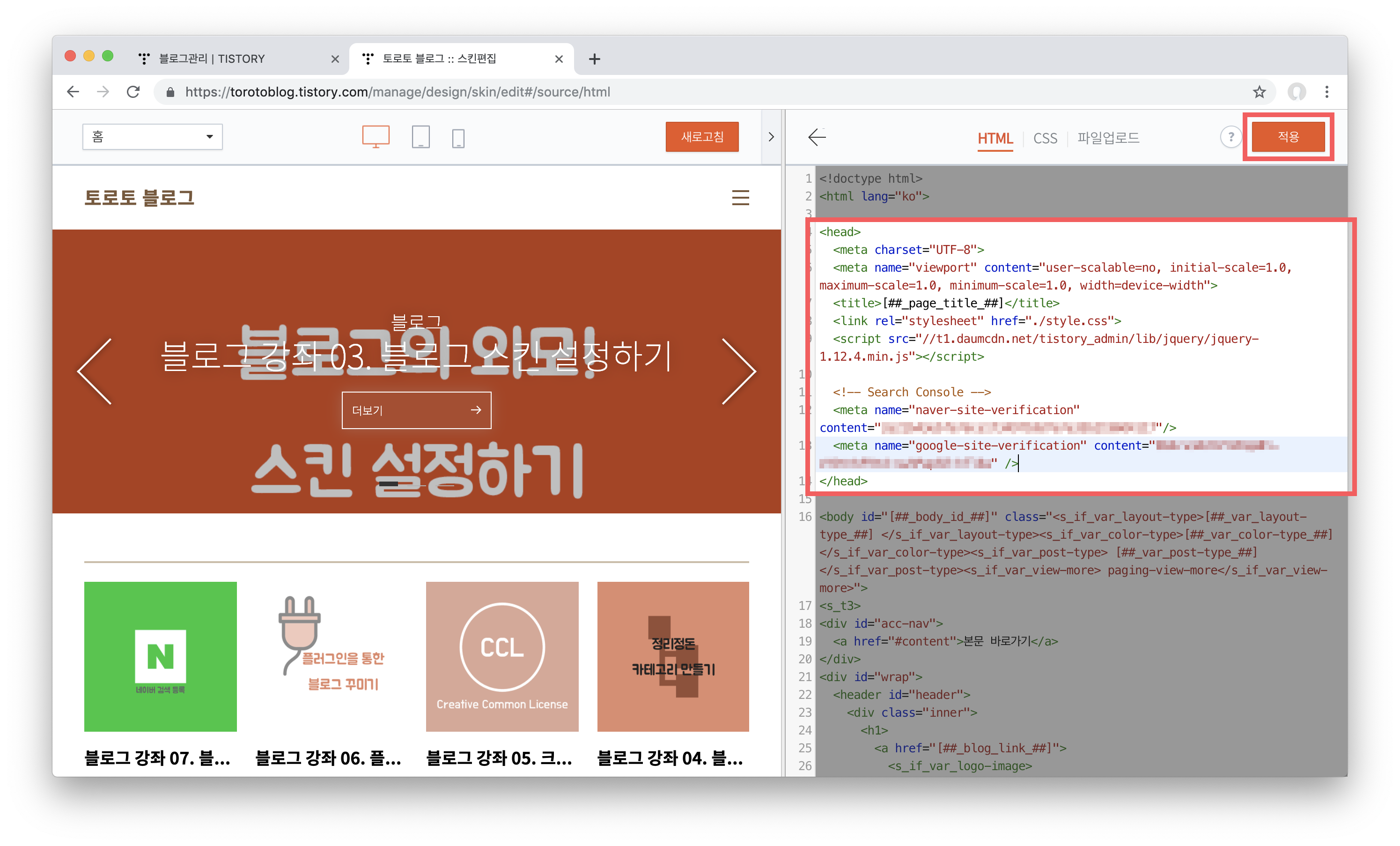Click the </head> closing tag line

coord(843,481)
